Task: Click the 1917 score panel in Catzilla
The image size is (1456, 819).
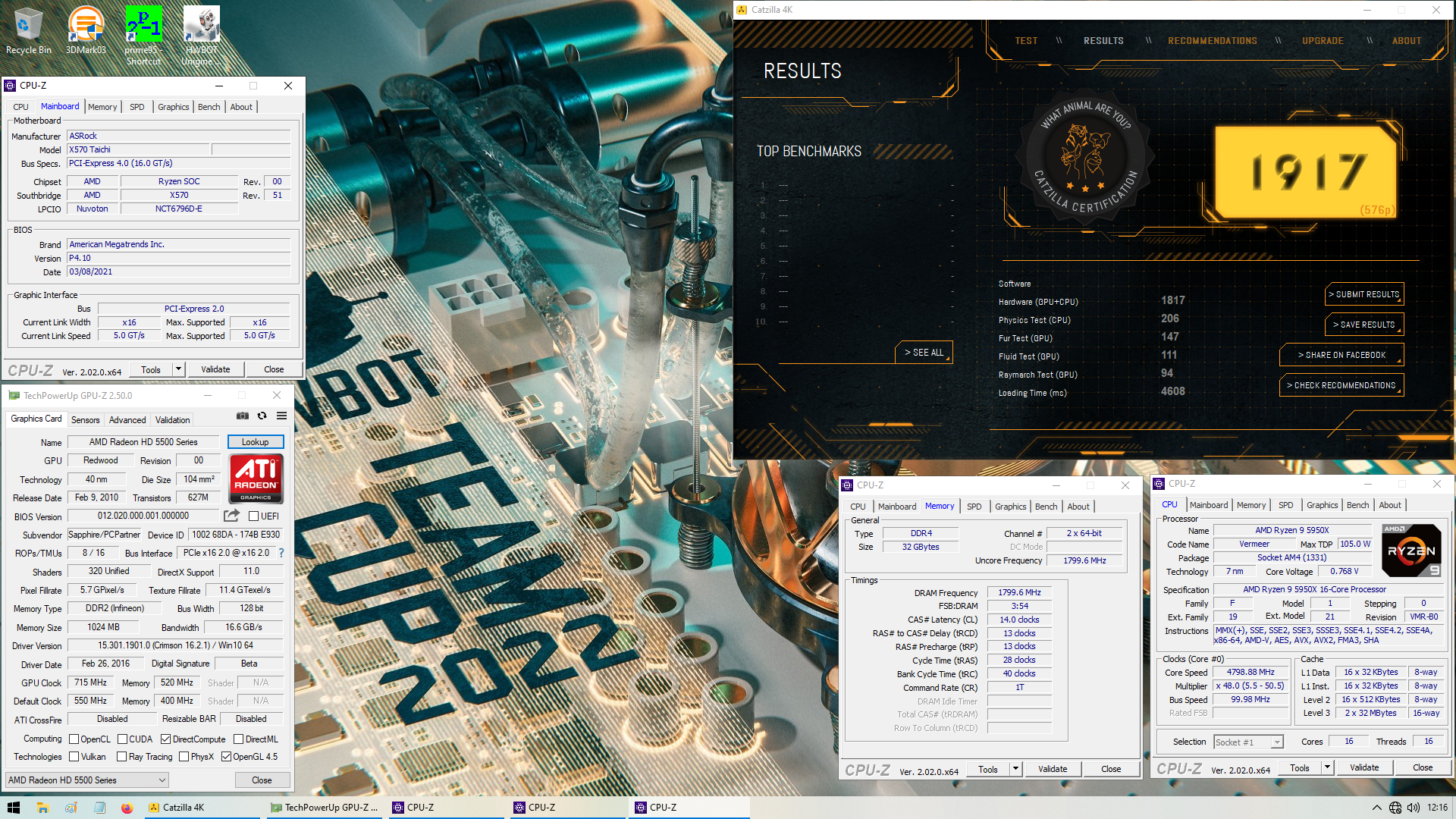Action: (1307, 172)
